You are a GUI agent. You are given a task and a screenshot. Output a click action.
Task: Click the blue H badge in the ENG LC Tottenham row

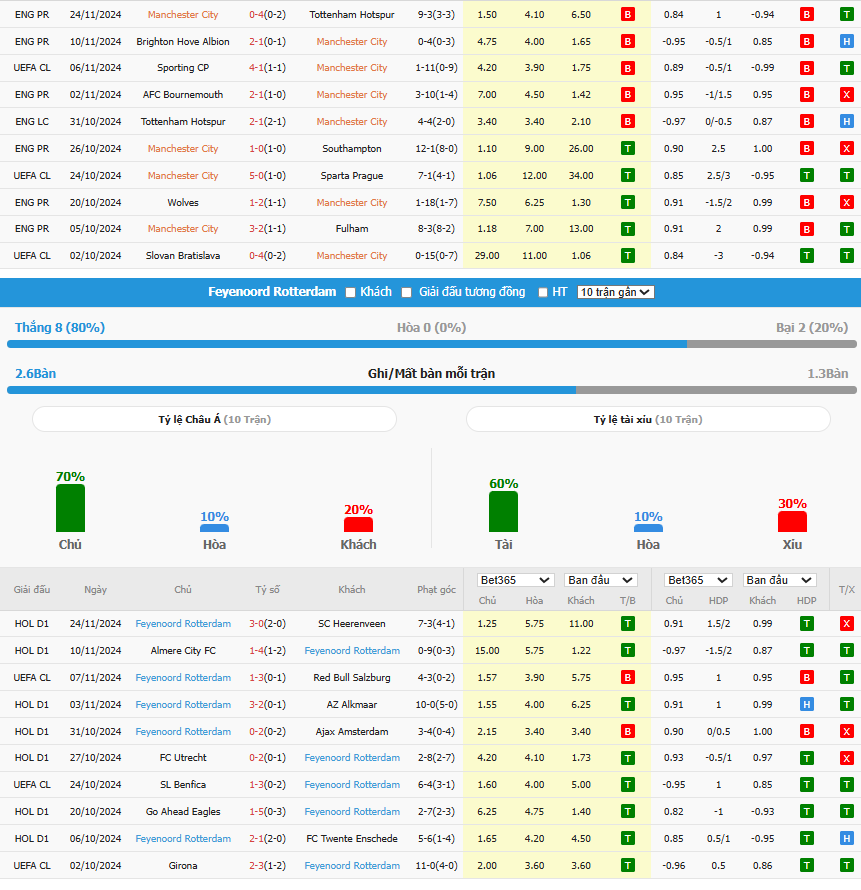[x=846, y=121]
